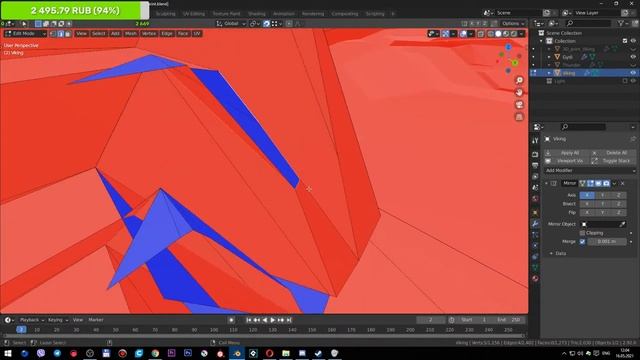The height and width of the screenshot is (360, 640).
Task: Toggle Collection exclude checkbox in outliner
Action: [x=625, y=41]
